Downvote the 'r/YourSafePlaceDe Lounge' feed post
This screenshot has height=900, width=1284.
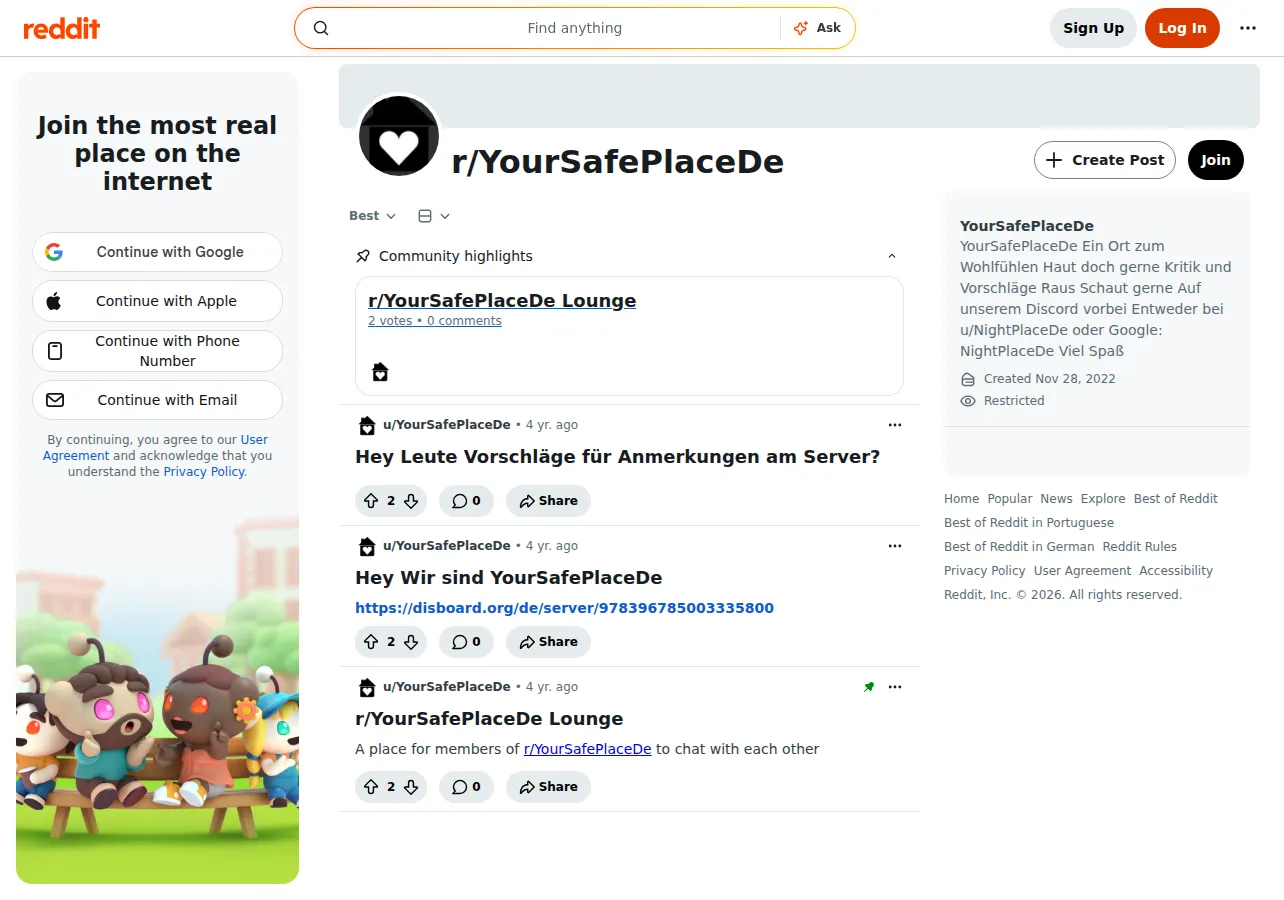tap(411, 787)
